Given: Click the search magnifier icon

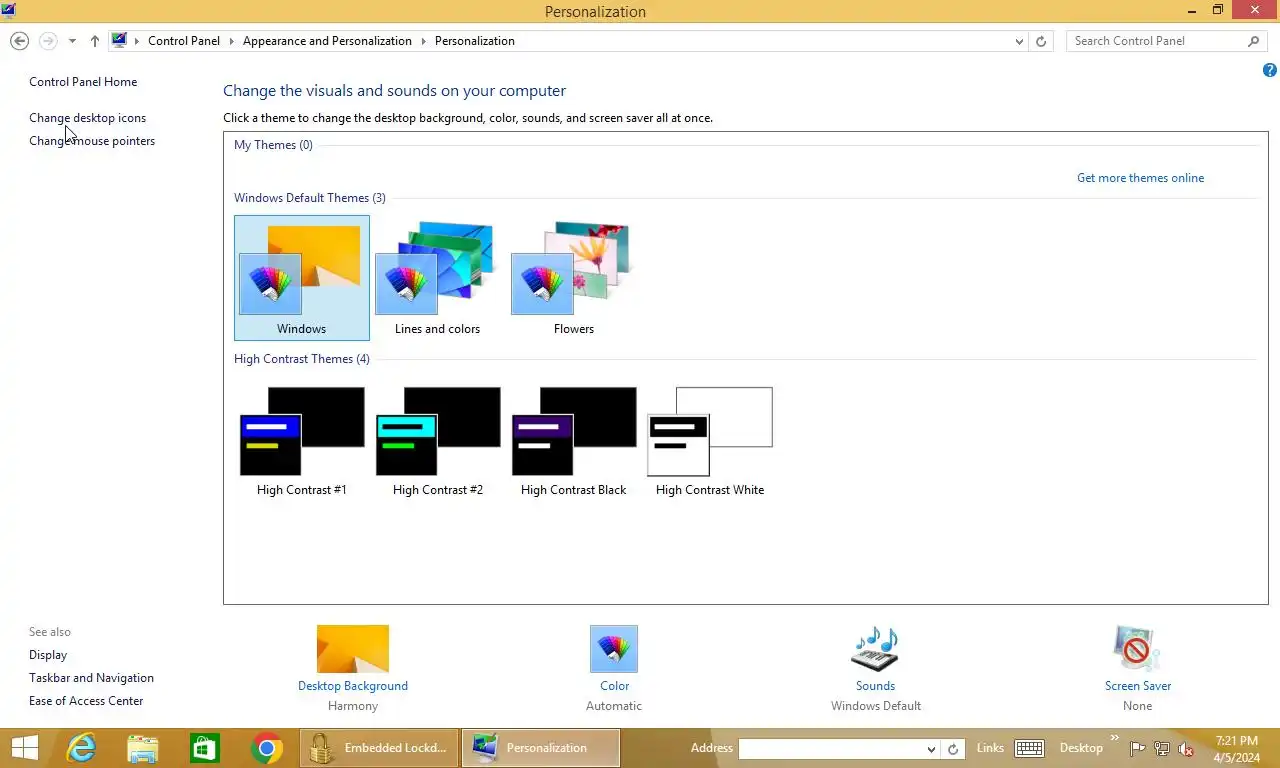Looking at the screenshot, I should pyautogui.click(x=1254, y=41).
